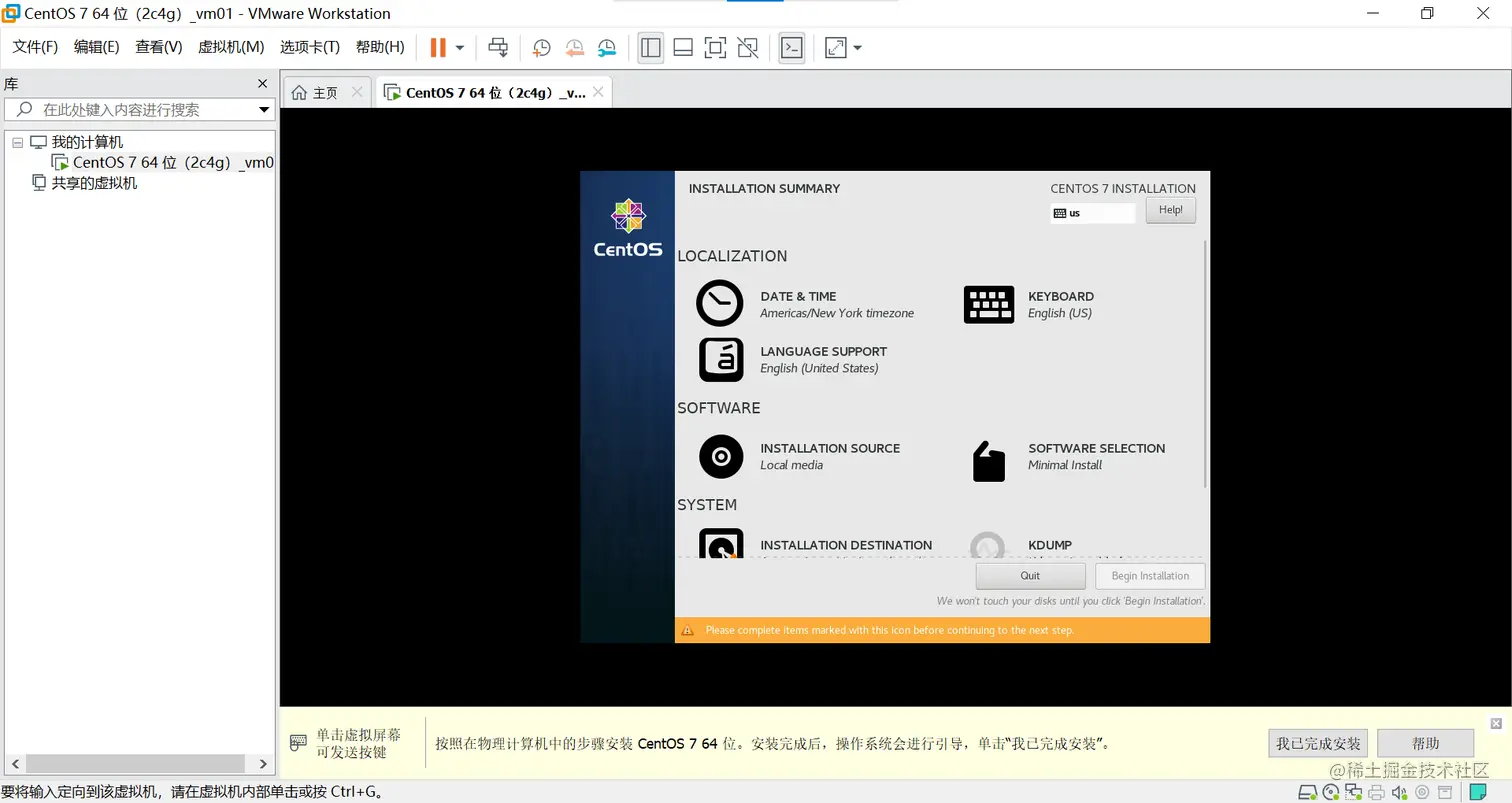Take a snapshot of this virtual machine

tap(541, 47)
